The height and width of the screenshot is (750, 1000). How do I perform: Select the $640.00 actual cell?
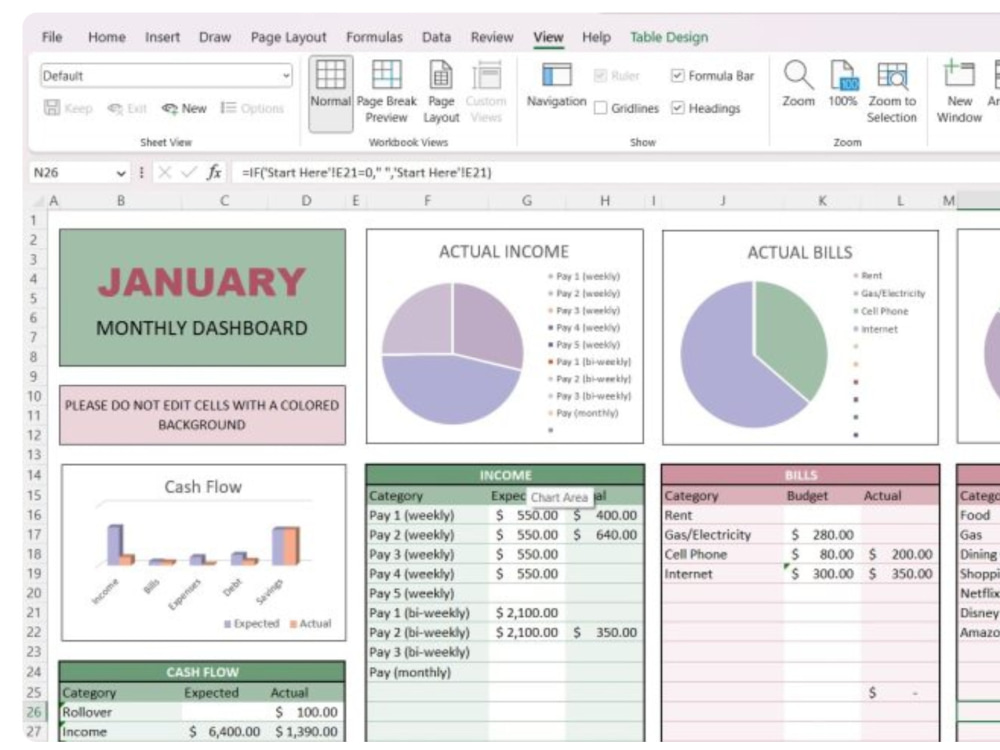605,535
